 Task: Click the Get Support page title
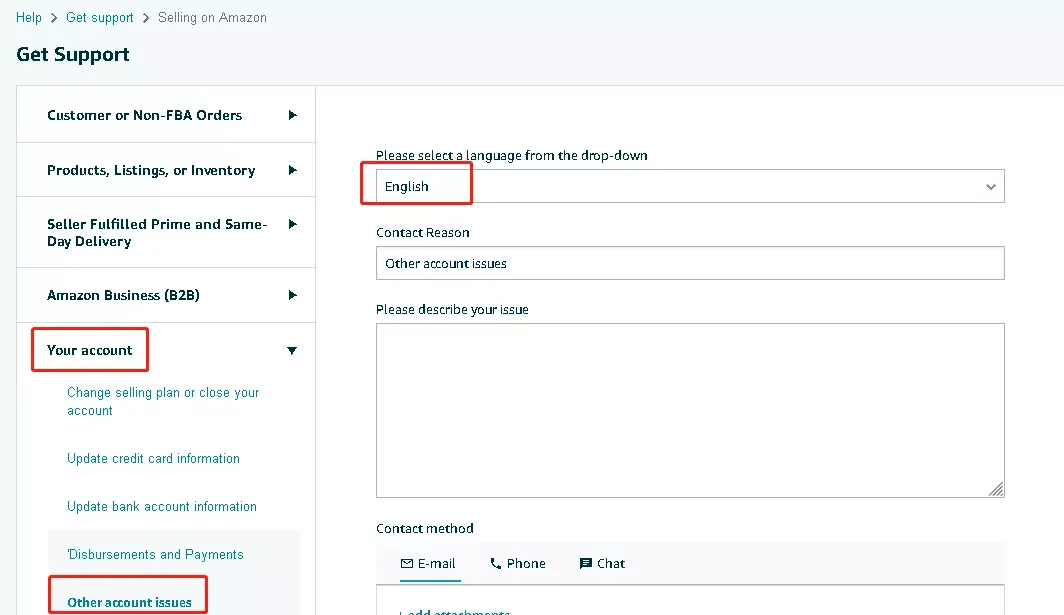pyautogui.click(x=73, y=54)
